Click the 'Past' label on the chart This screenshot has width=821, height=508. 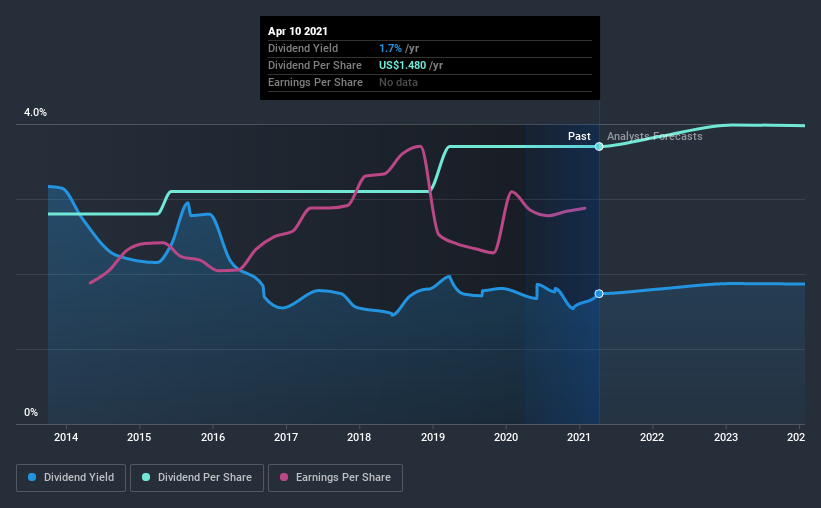tap(579, 136)
